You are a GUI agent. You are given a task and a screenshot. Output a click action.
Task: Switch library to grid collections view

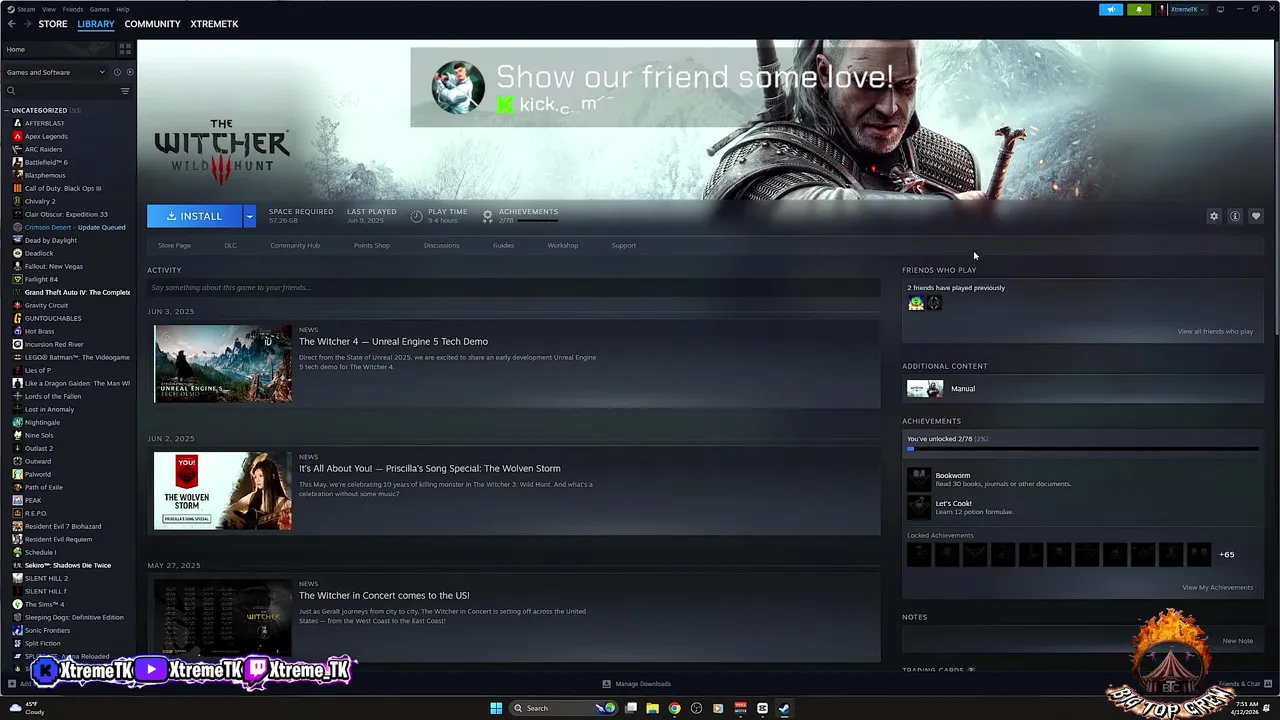coord(125,49)
